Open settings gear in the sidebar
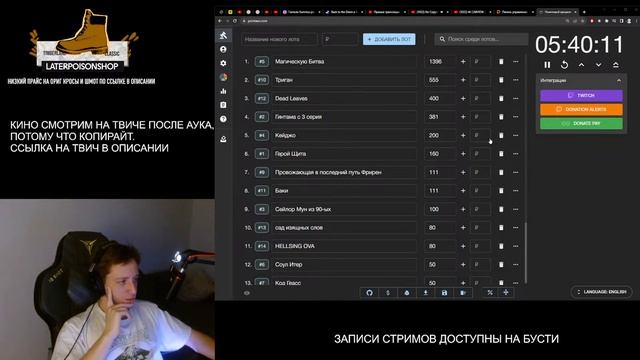 [x=223, y=63]
